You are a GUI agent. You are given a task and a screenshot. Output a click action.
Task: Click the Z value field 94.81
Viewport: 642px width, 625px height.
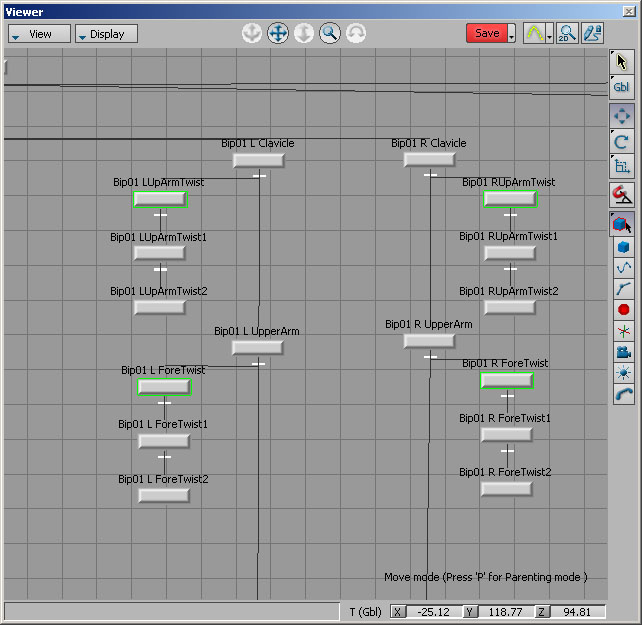coord(577,612)
